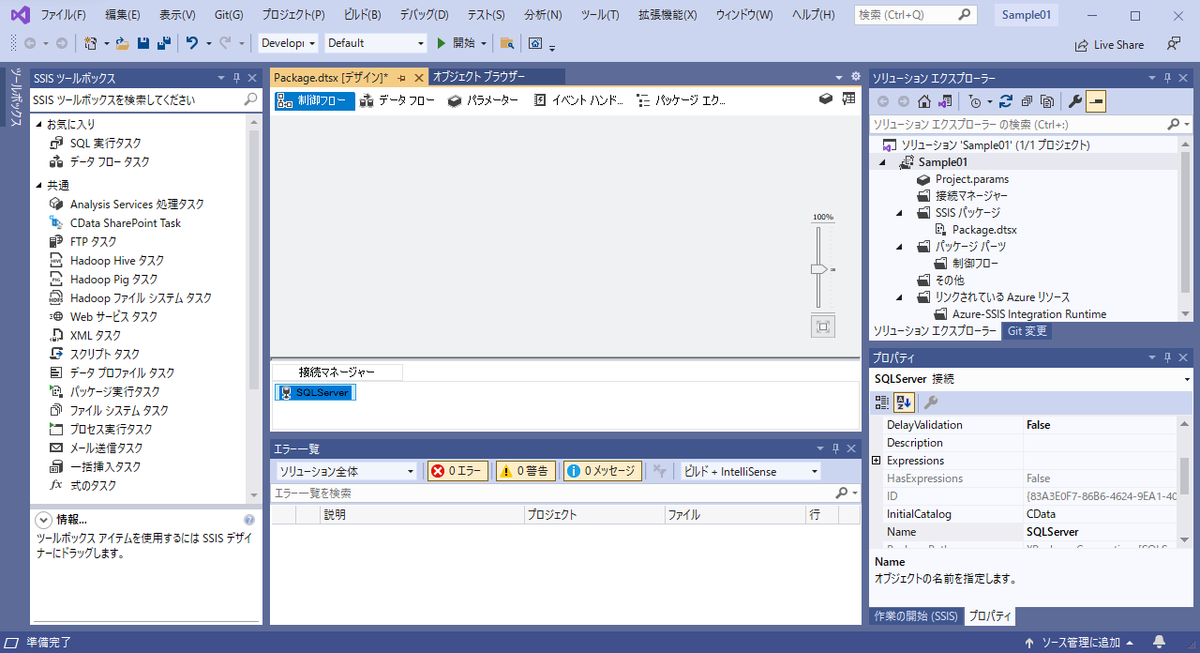Toggle the 0 Messages filter button
The image size is (1200, 653).
point(601,471)
